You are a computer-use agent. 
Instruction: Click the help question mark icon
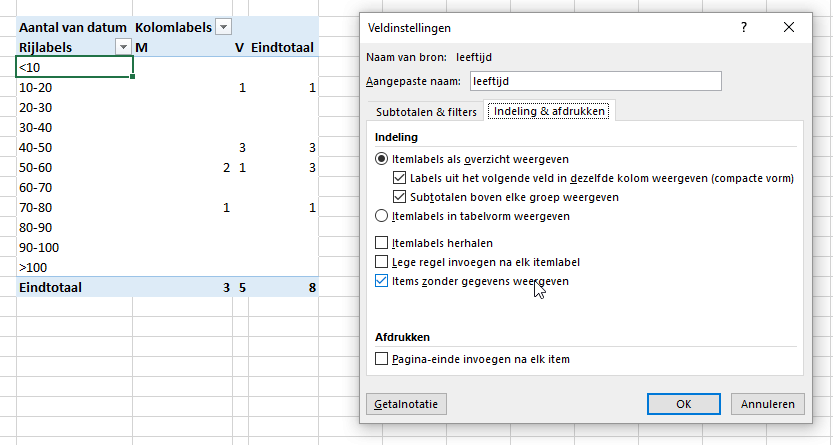coord(744,28)
